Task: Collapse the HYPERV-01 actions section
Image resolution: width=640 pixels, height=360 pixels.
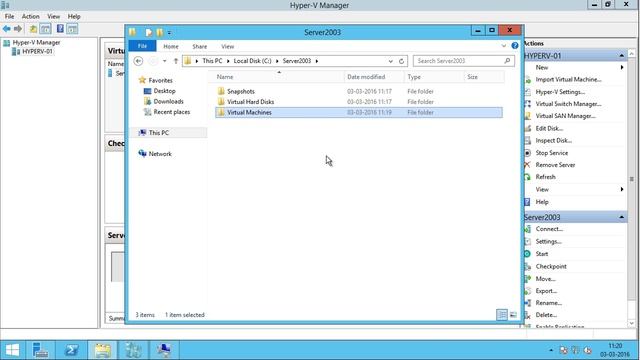Action: pos(621,56)
